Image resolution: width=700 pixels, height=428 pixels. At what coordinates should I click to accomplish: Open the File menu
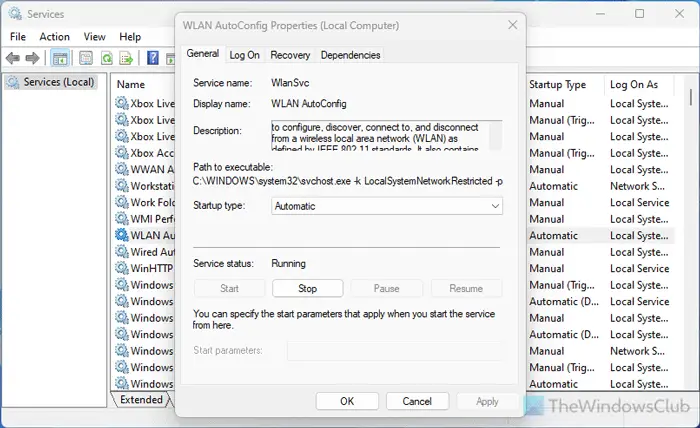(18, 37)
